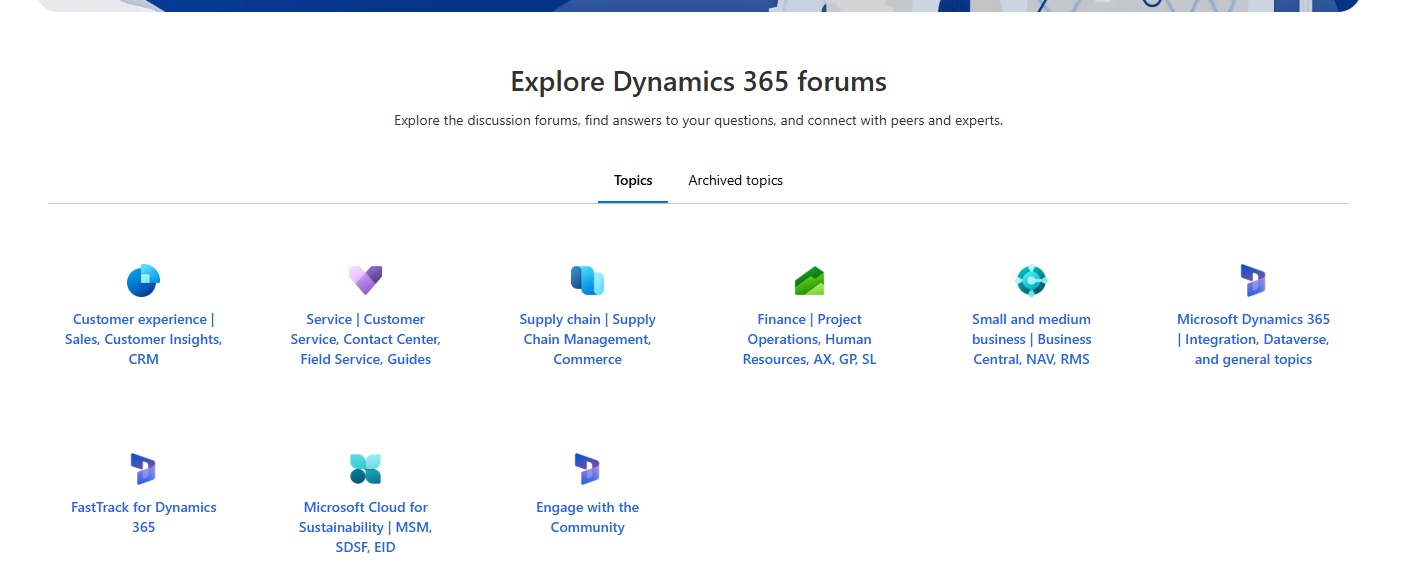
Task: Click the Supply chain forum icon
Action: [587, 281]
